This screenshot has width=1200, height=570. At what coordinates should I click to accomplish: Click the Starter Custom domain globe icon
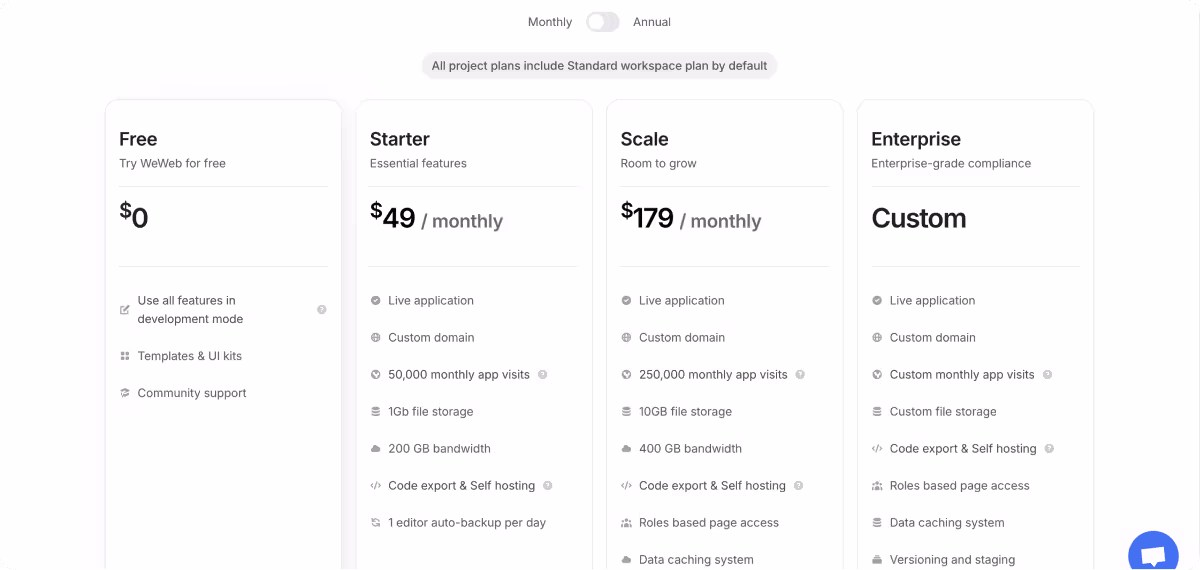click(376, 338)
